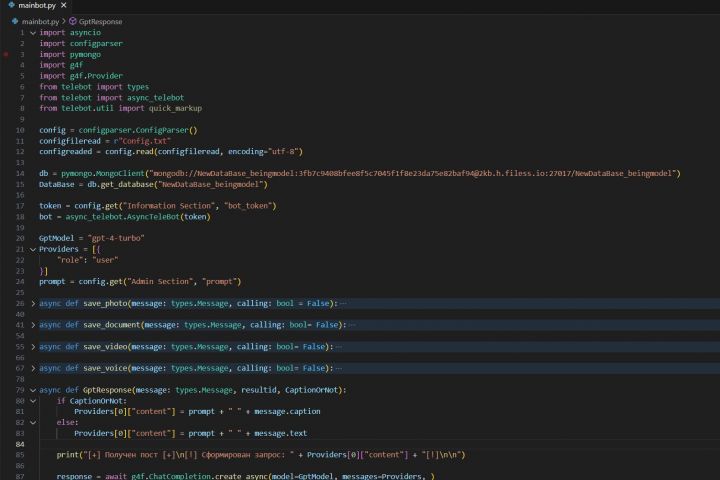The height and width of the screenshot is (480, 720).
Task: Close the mainbot.py editor tab
Action: pyautogui.click(x=64, y=5)
